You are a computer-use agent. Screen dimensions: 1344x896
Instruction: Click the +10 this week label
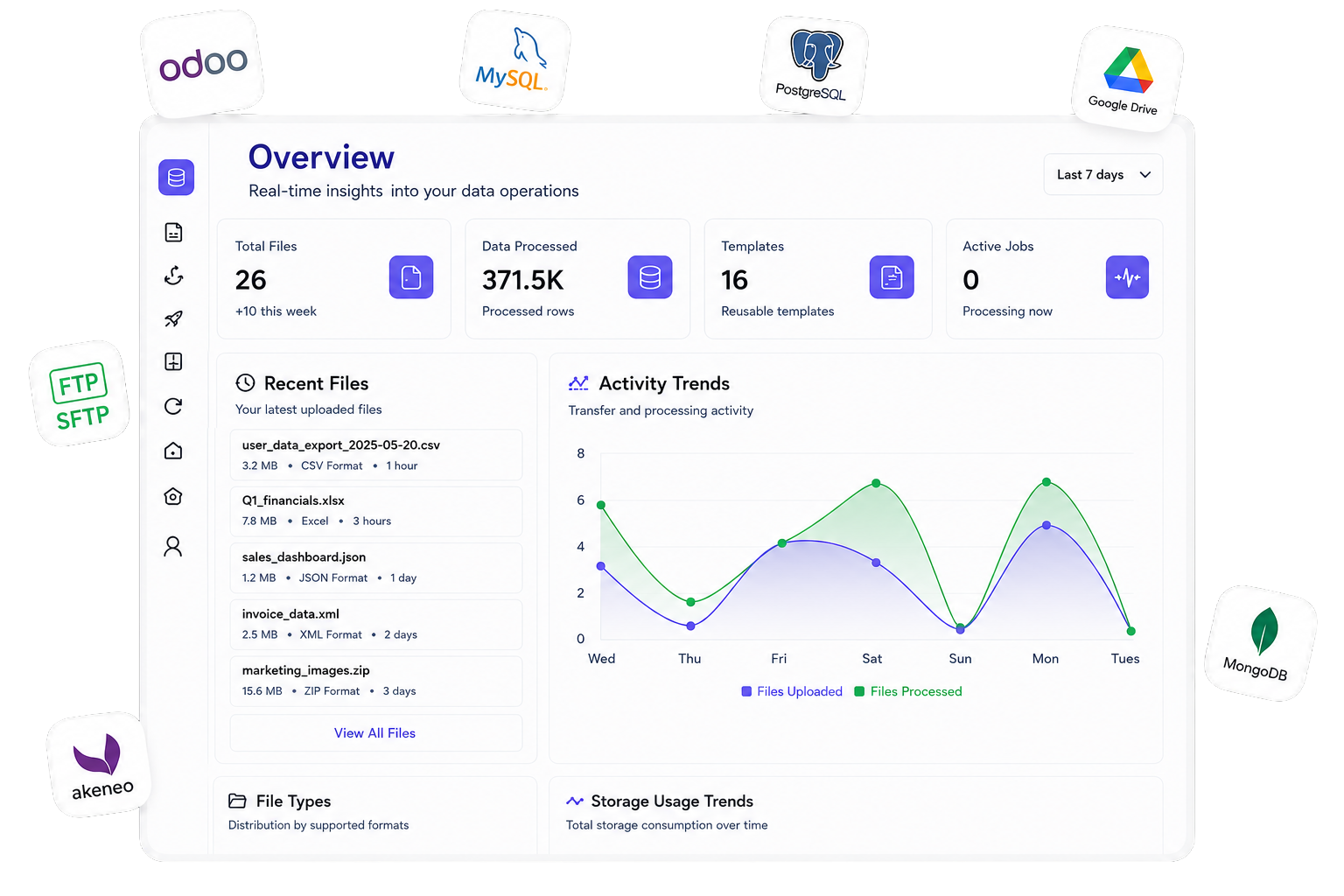click(276, 311)
